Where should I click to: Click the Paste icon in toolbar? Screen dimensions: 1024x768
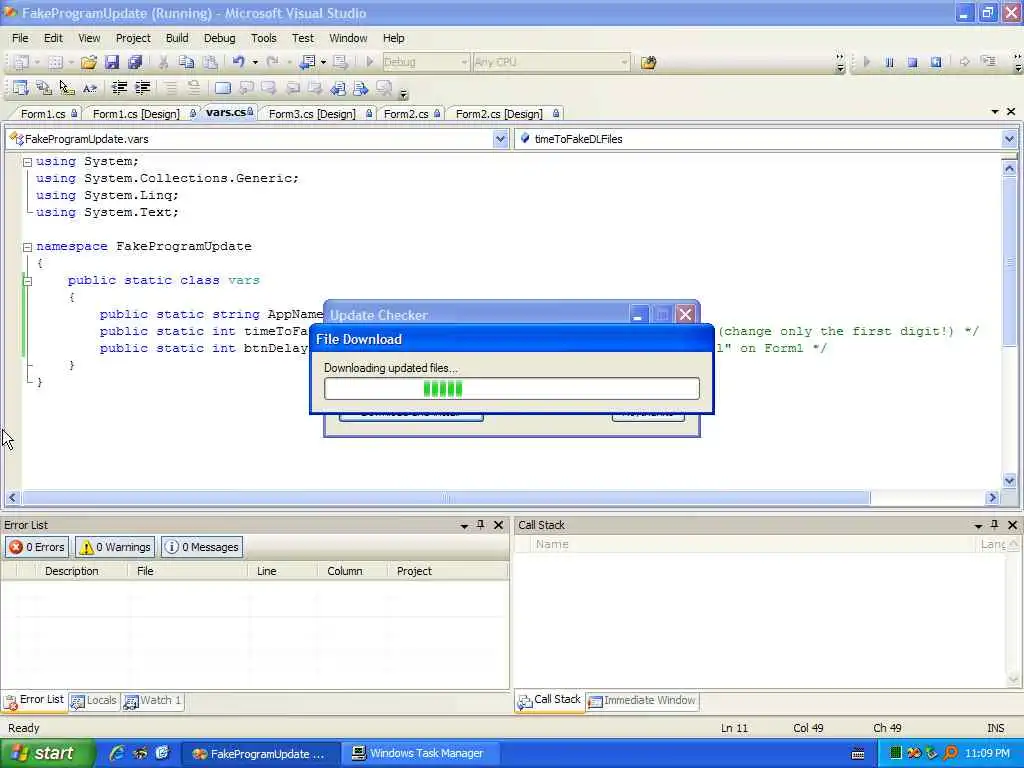tap(210, 62)
